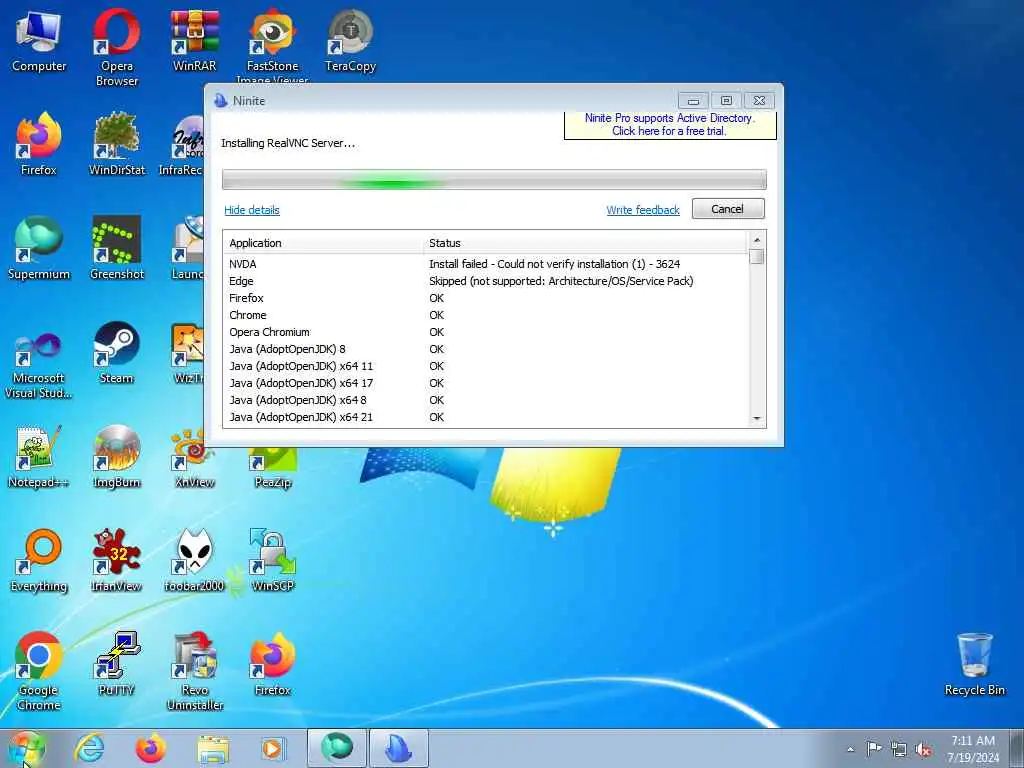Image resolution: width=1024 pixels, height=768 pixels.
Task: Click Ninite Pro free trial banner
Action: tap(670, 125)
